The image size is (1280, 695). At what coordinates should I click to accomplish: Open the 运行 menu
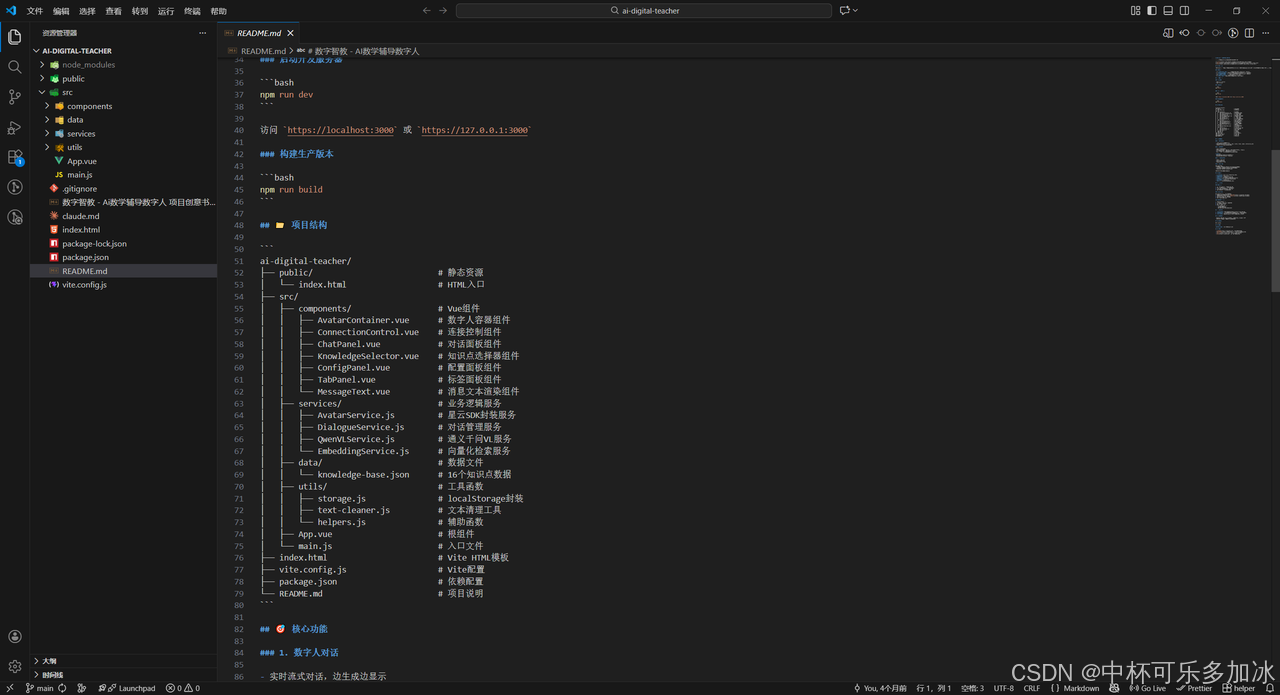pos(166,11)
